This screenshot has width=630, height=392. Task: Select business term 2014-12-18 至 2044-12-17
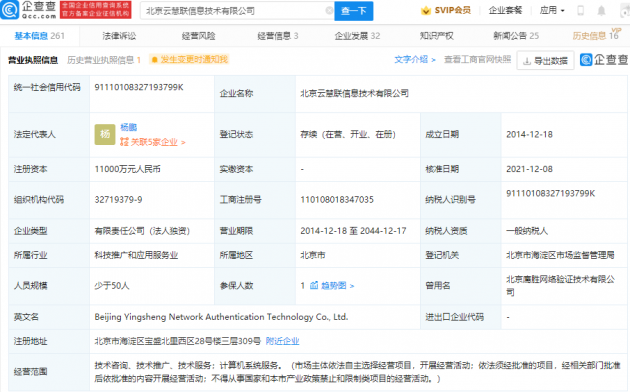[353, 231]
